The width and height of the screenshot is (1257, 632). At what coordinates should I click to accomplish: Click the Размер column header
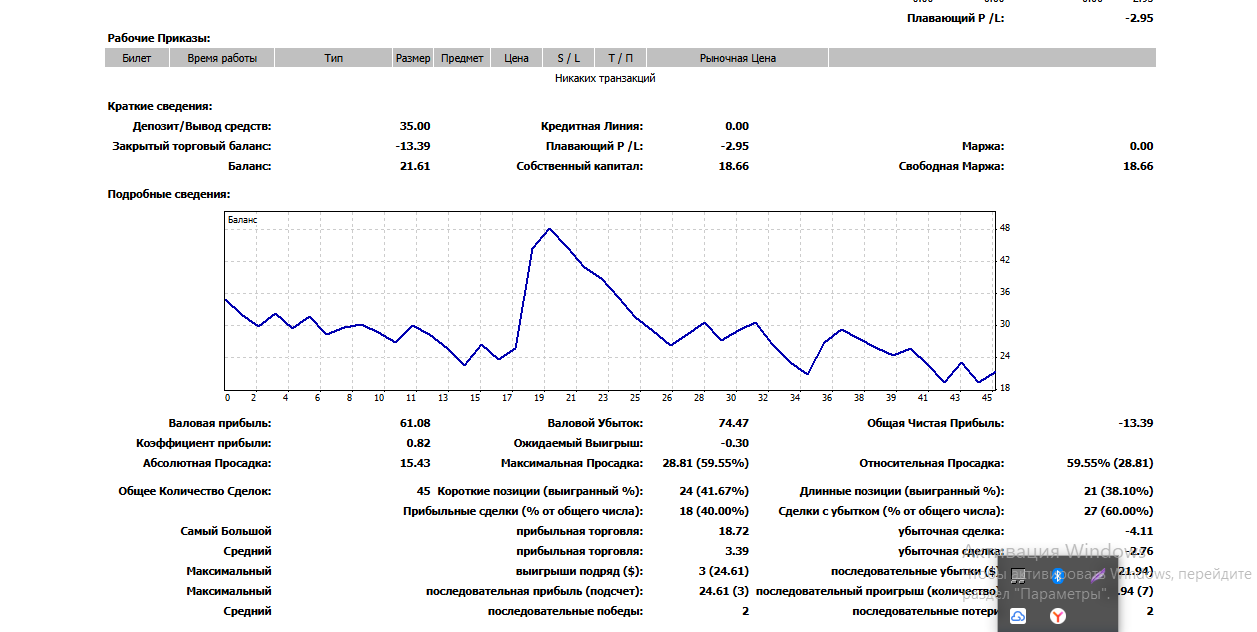coord(413,58)
